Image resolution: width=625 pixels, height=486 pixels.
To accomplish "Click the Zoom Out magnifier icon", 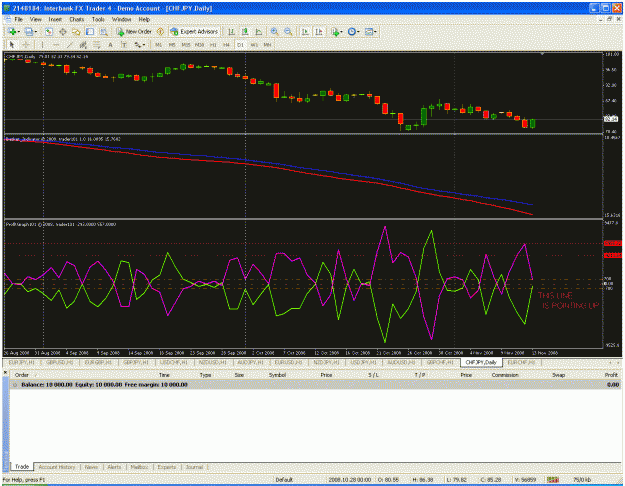I will [288, 31].
